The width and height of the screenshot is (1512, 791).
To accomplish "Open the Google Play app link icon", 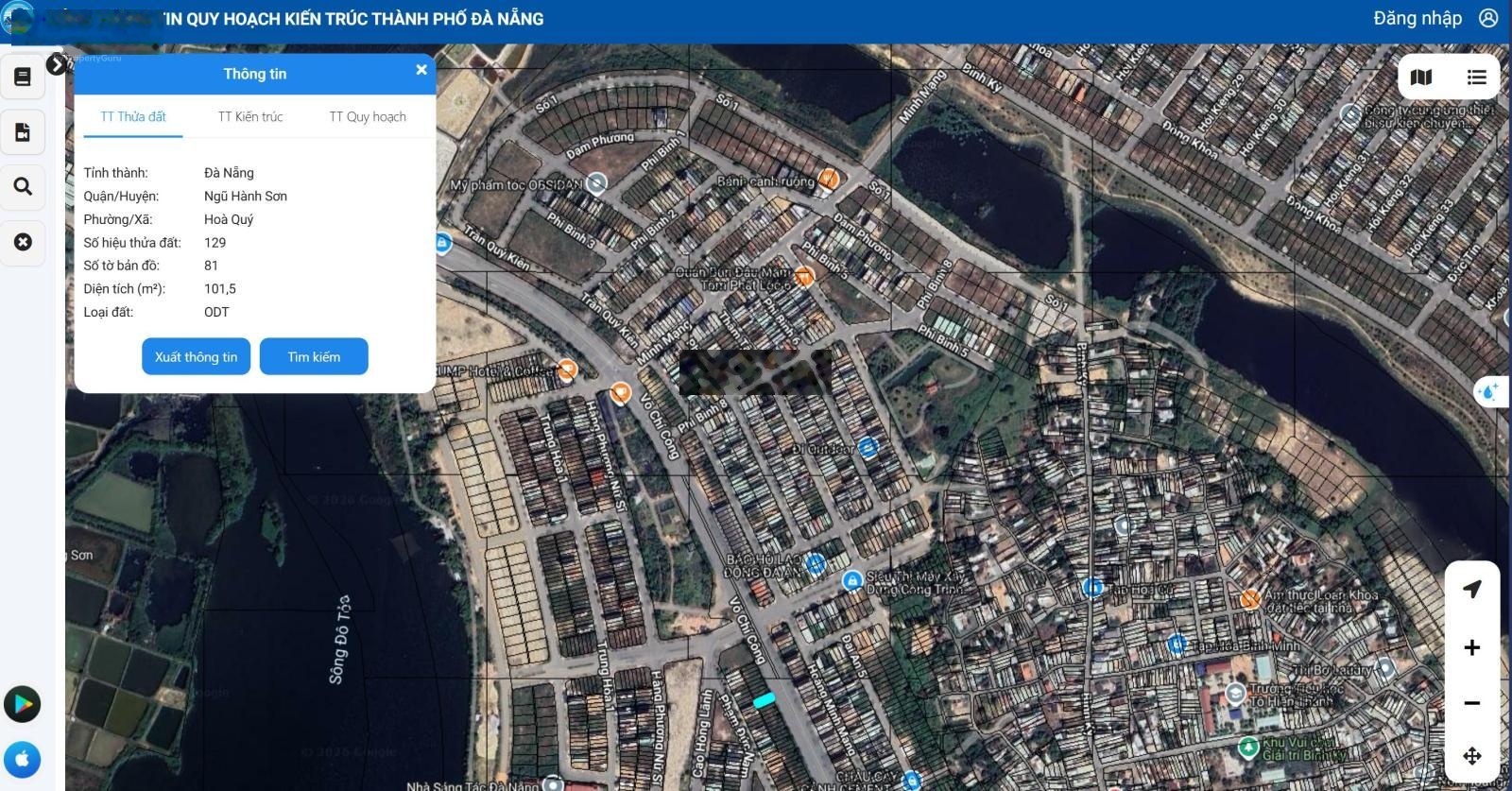I will [22, 704].
